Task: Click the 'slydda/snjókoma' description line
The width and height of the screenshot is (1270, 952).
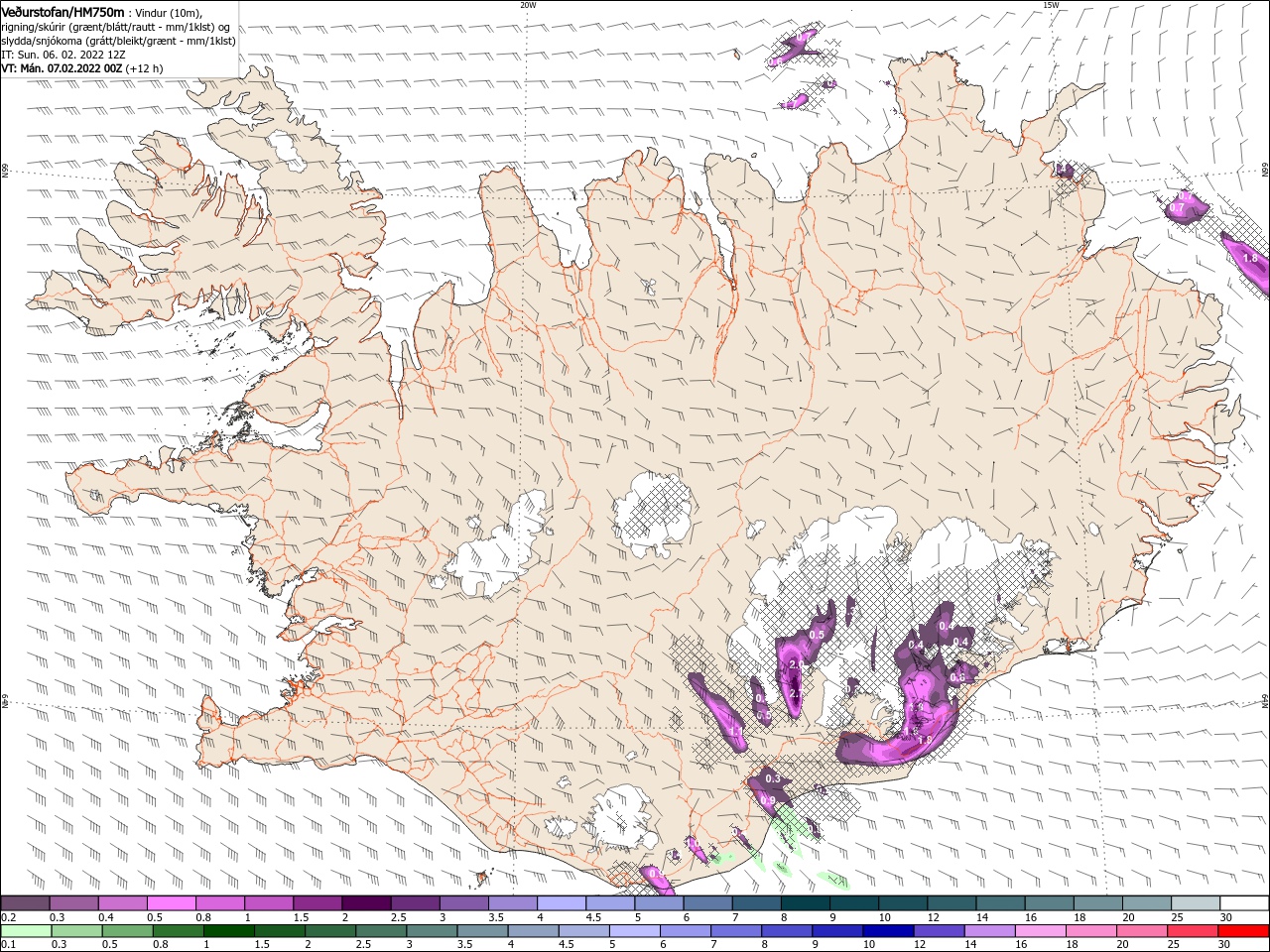Action: pyautogui.click(x=119, y=41)
